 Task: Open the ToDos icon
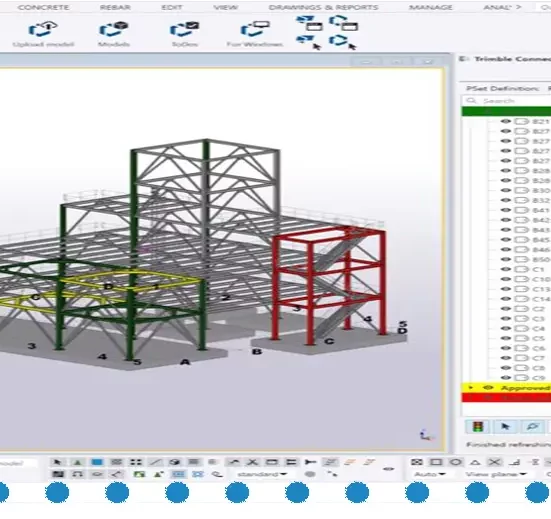[x=184, y=29]
